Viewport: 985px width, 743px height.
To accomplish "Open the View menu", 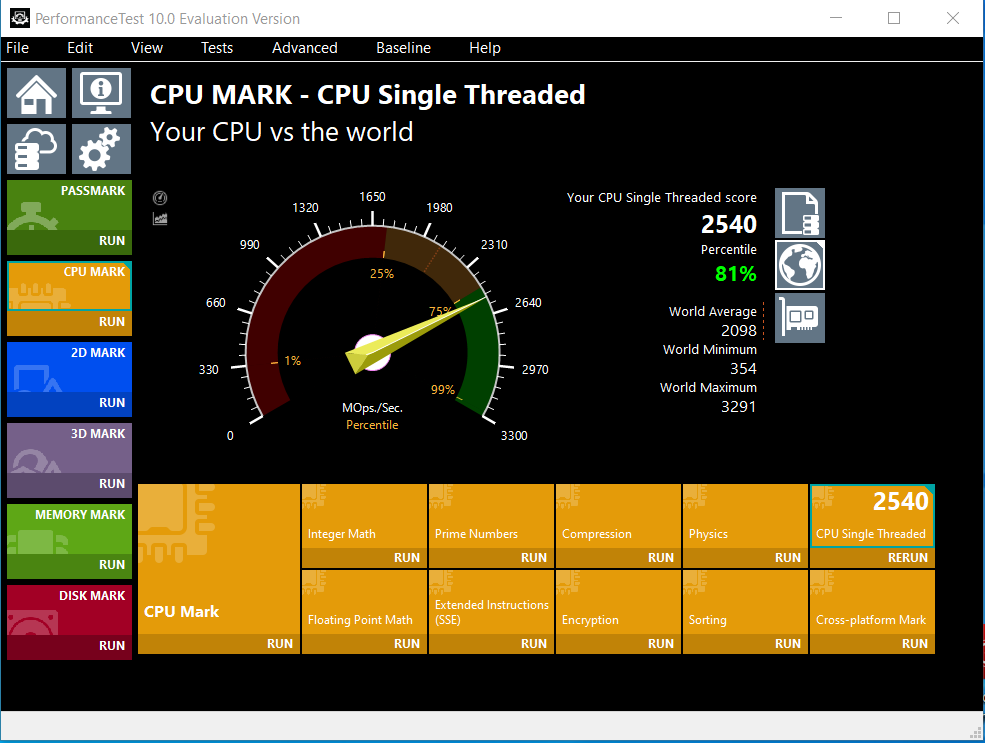I will [146, 48].
